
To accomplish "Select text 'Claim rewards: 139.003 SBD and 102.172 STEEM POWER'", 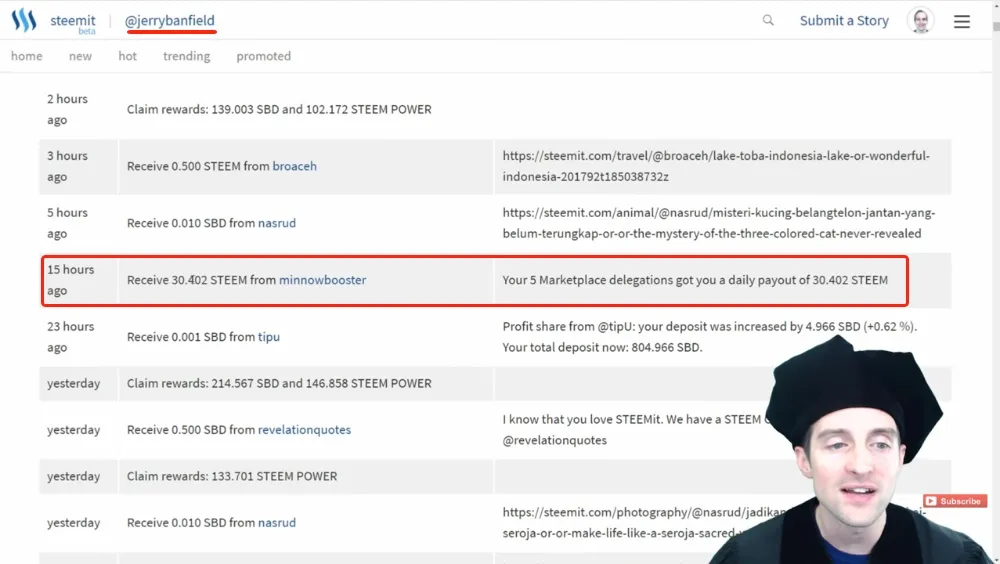I will (279, 109).
